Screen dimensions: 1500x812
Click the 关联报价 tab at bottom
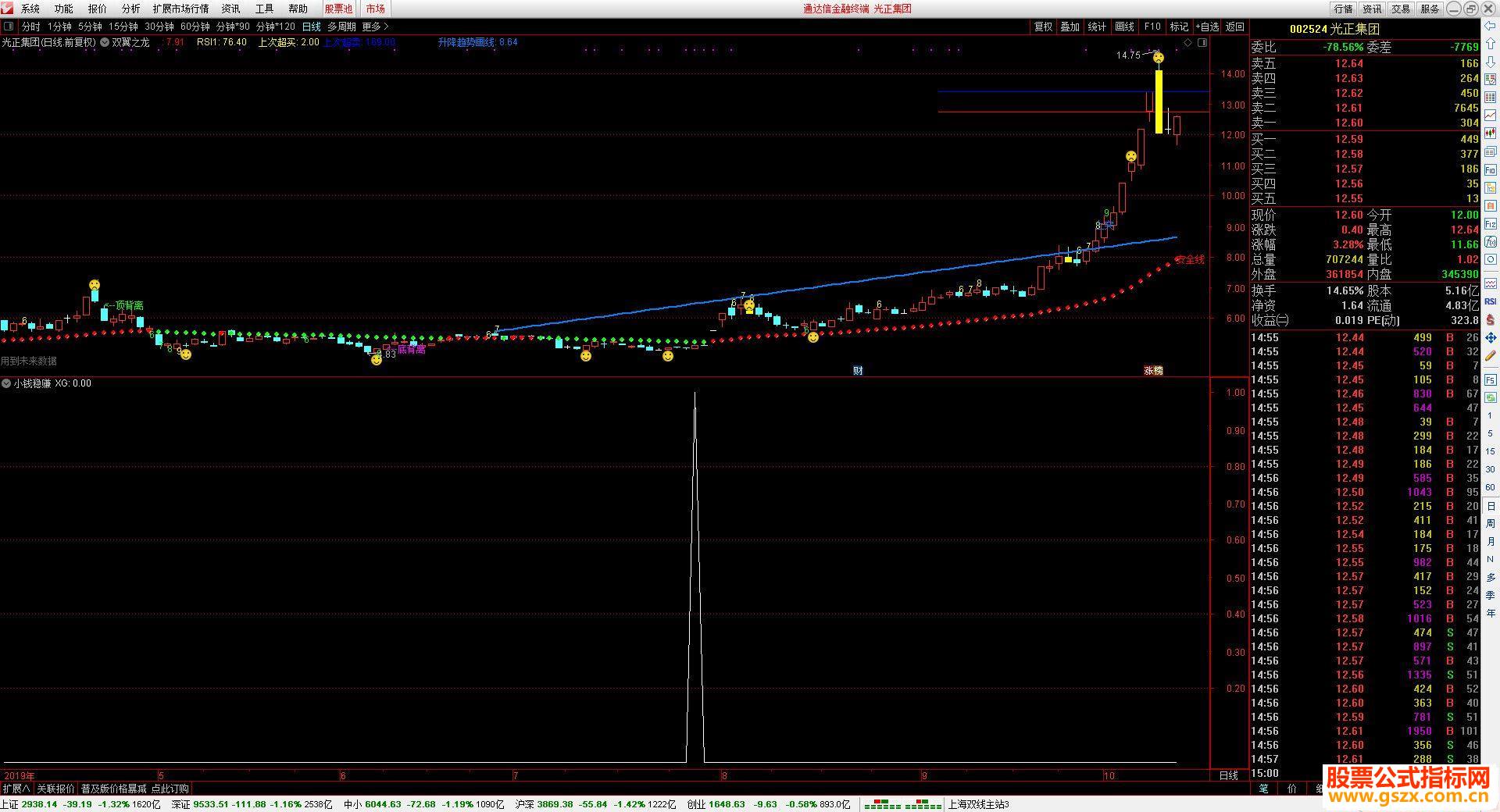pos(56,789)
